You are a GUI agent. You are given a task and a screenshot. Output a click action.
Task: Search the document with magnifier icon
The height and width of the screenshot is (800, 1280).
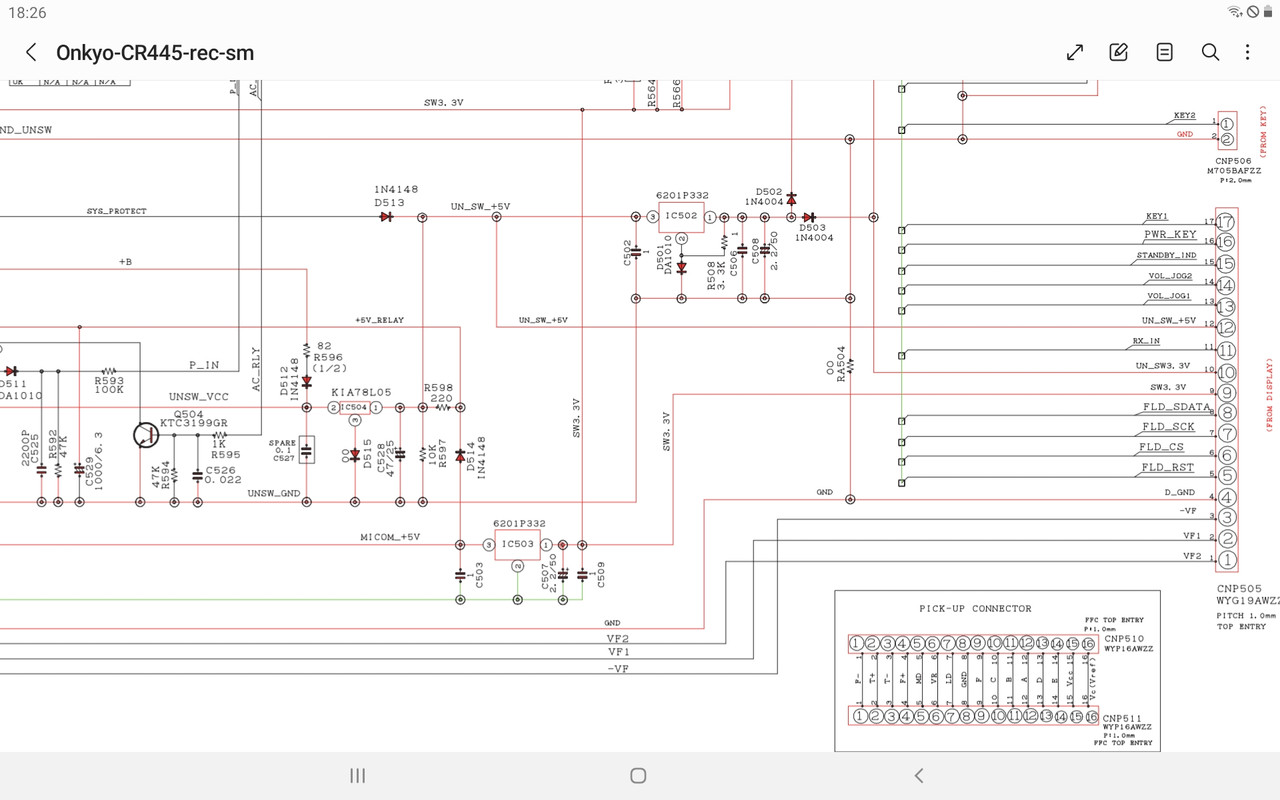[1210, 52]
